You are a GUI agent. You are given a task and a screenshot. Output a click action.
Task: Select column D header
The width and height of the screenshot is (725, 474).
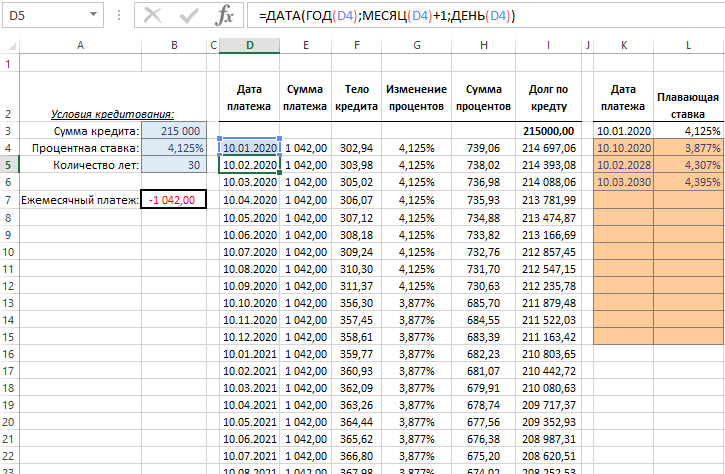pos(248,45)
